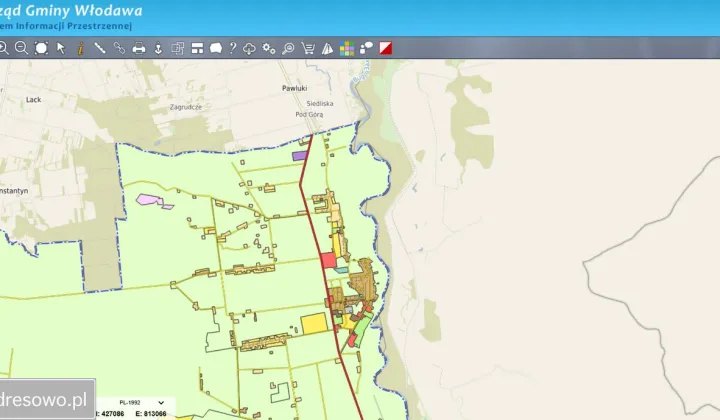
Task: Click the red and white square icon
Action: click(x=386, y=48)
